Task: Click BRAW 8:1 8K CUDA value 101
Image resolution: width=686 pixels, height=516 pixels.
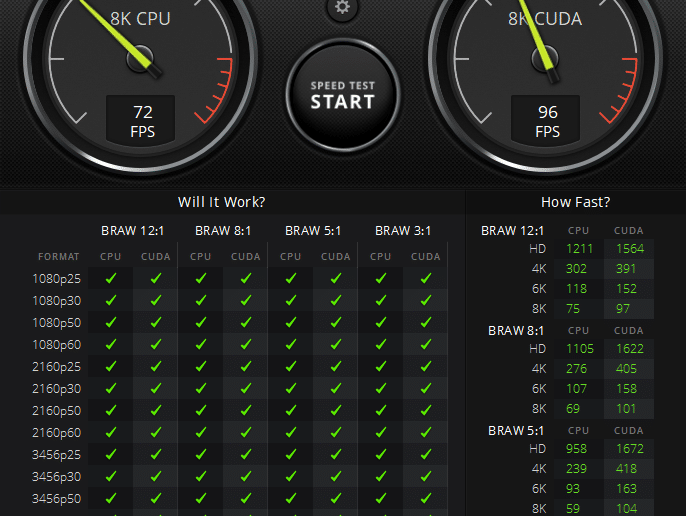Action: tap(626, 409)
